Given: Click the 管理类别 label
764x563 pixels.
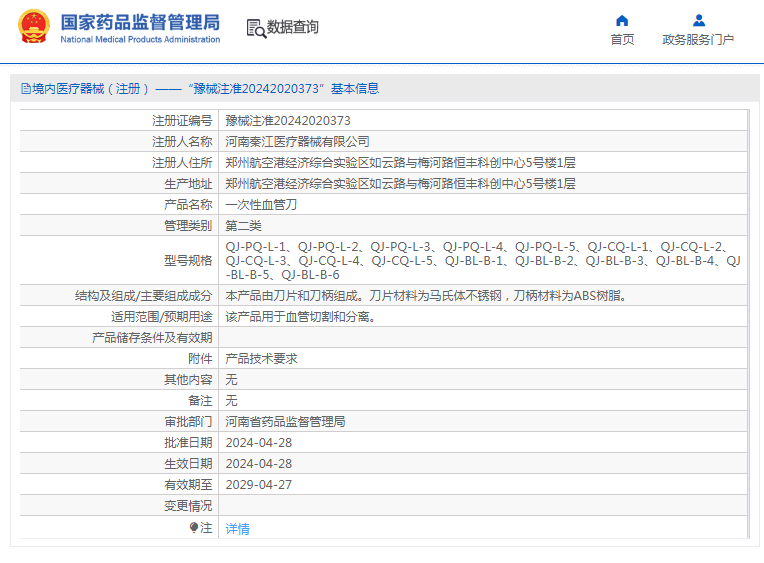Looking at the screenshot, I should coord(188,225).
